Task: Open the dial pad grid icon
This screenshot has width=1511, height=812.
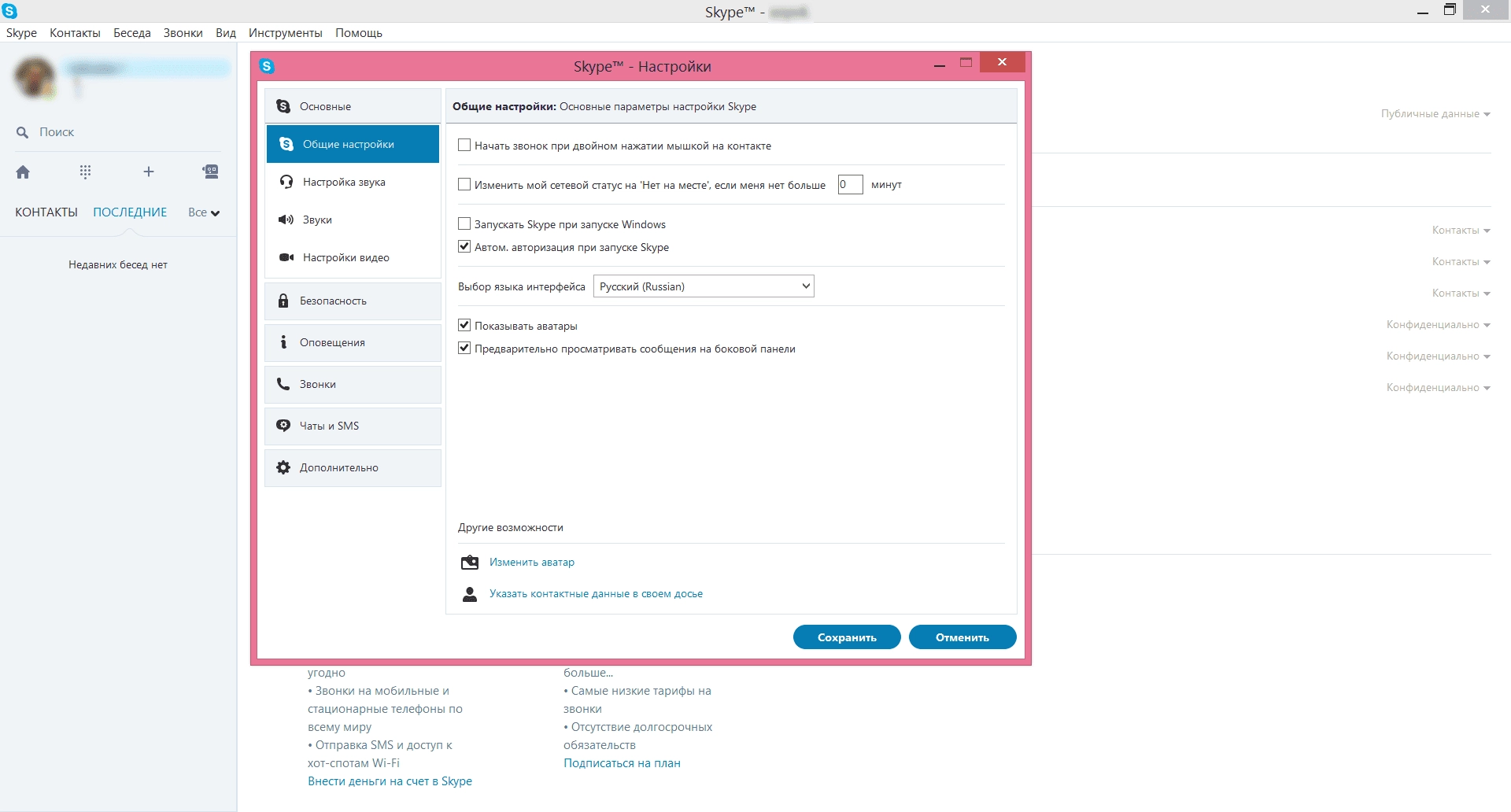Action: pos(85,172)
